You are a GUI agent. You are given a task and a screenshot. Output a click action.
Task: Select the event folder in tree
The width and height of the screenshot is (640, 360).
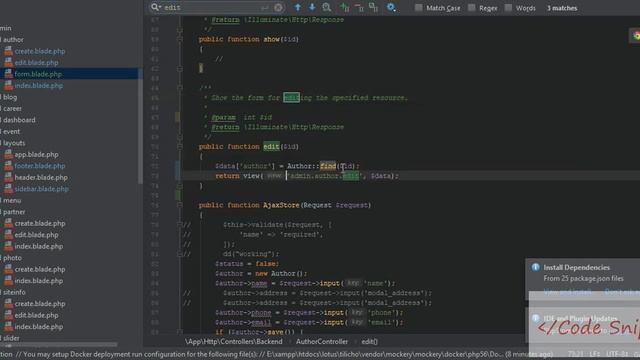coord(11,131)
